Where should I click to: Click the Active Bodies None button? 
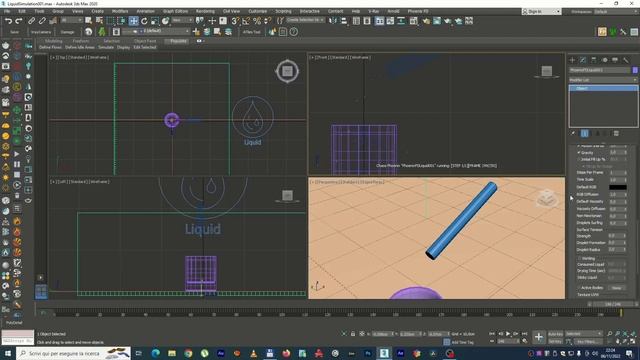coord(616,288)
